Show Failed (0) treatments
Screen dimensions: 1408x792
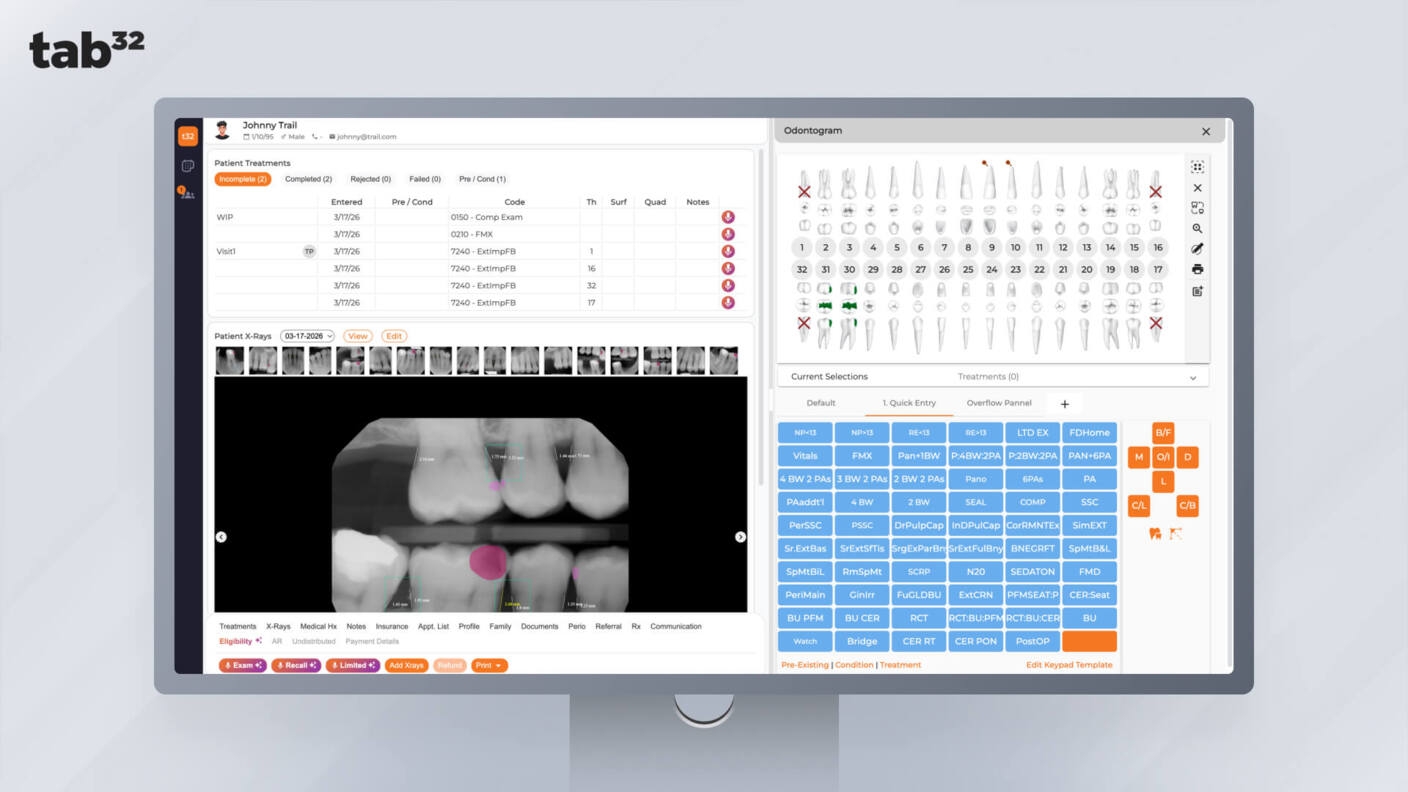424,179
